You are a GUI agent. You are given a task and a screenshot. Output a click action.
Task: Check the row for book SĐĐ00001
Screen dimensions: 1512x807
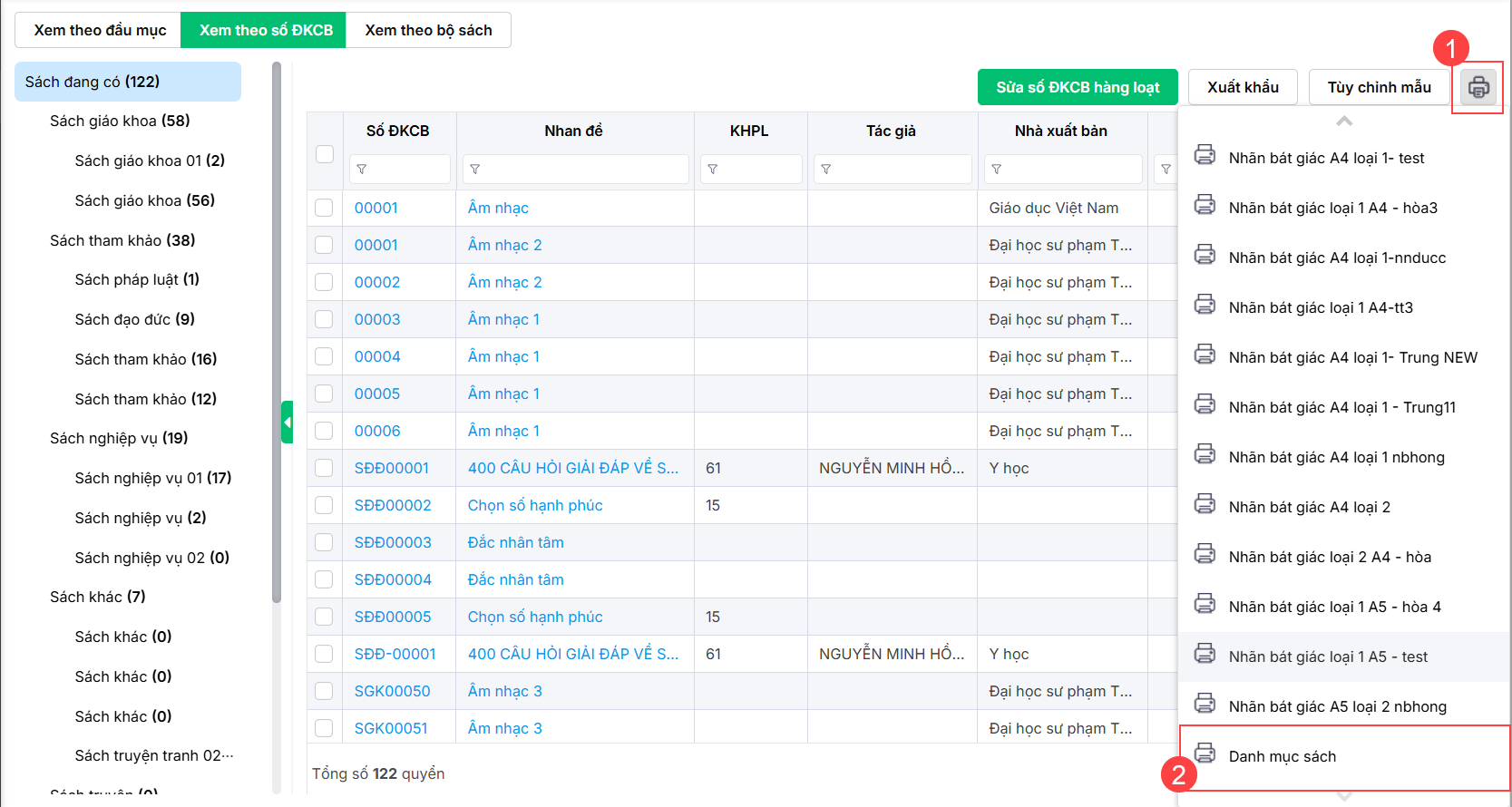(x=324, y=468)
